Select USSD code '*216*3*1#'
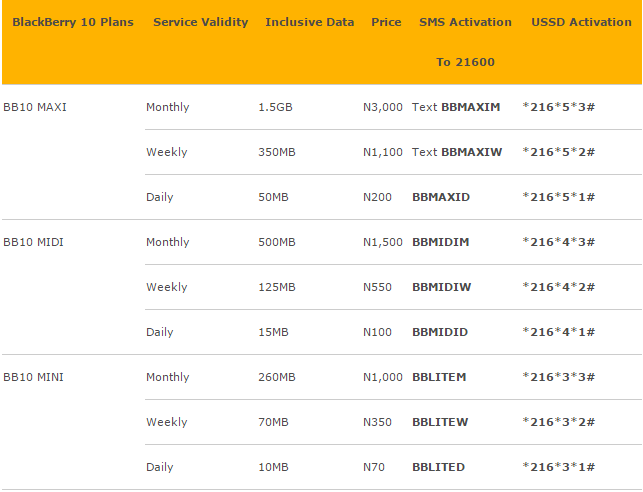643x492 pixels. 559,467
